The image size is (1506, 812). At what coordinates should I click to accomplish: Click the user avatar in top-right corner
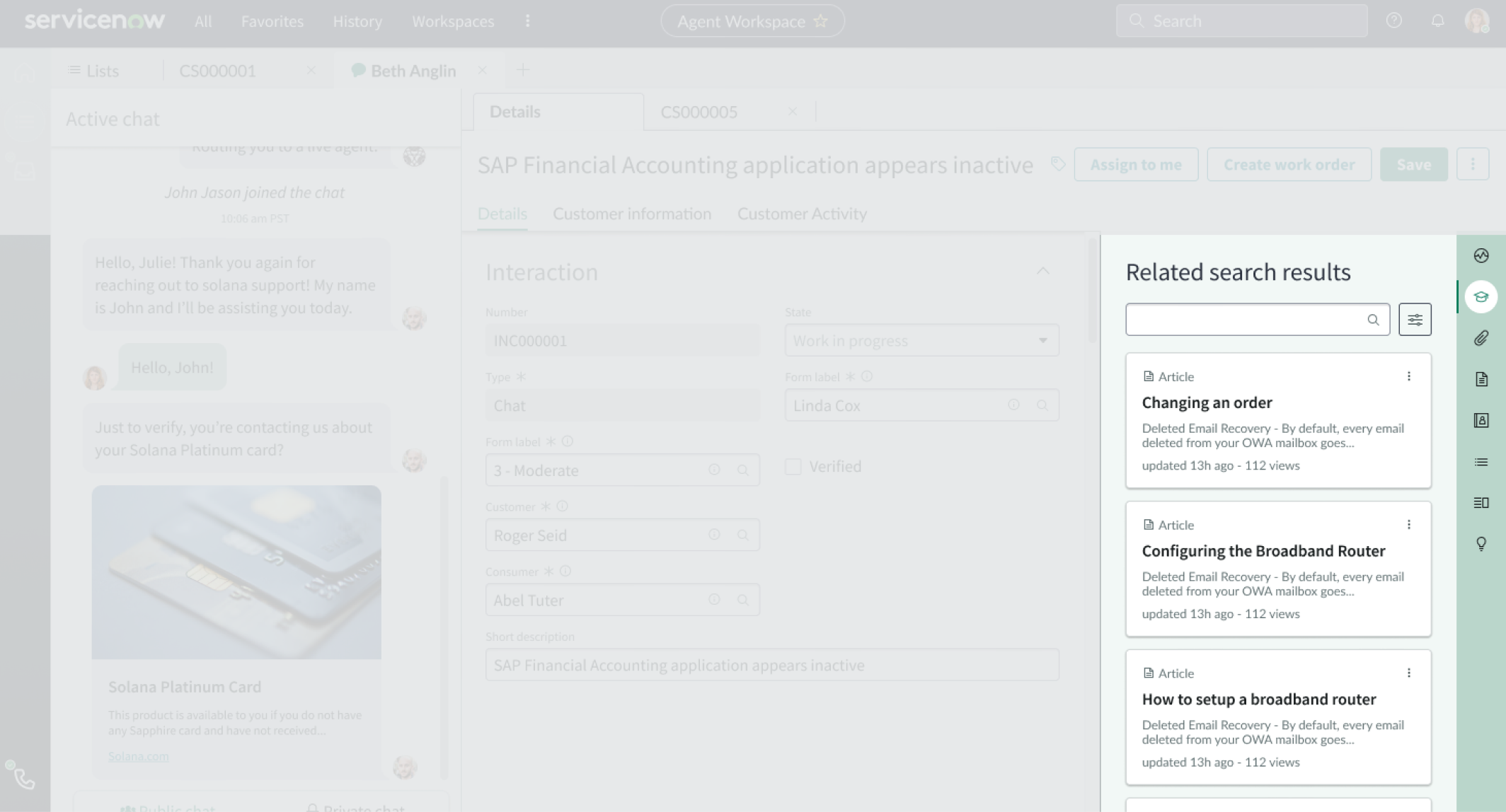tap(1477, 21)
